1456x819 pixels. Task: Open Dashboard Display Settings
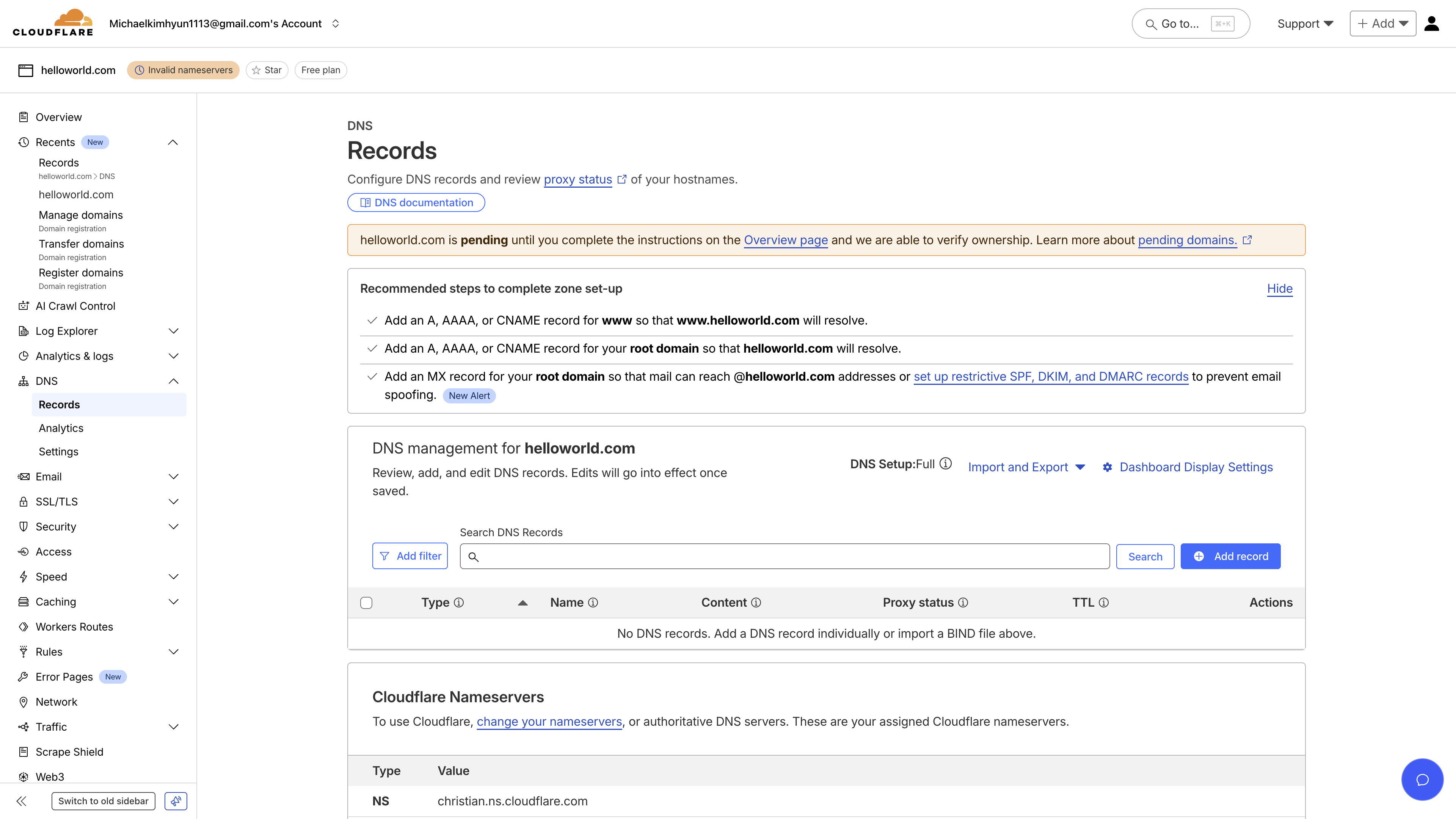1195,467
